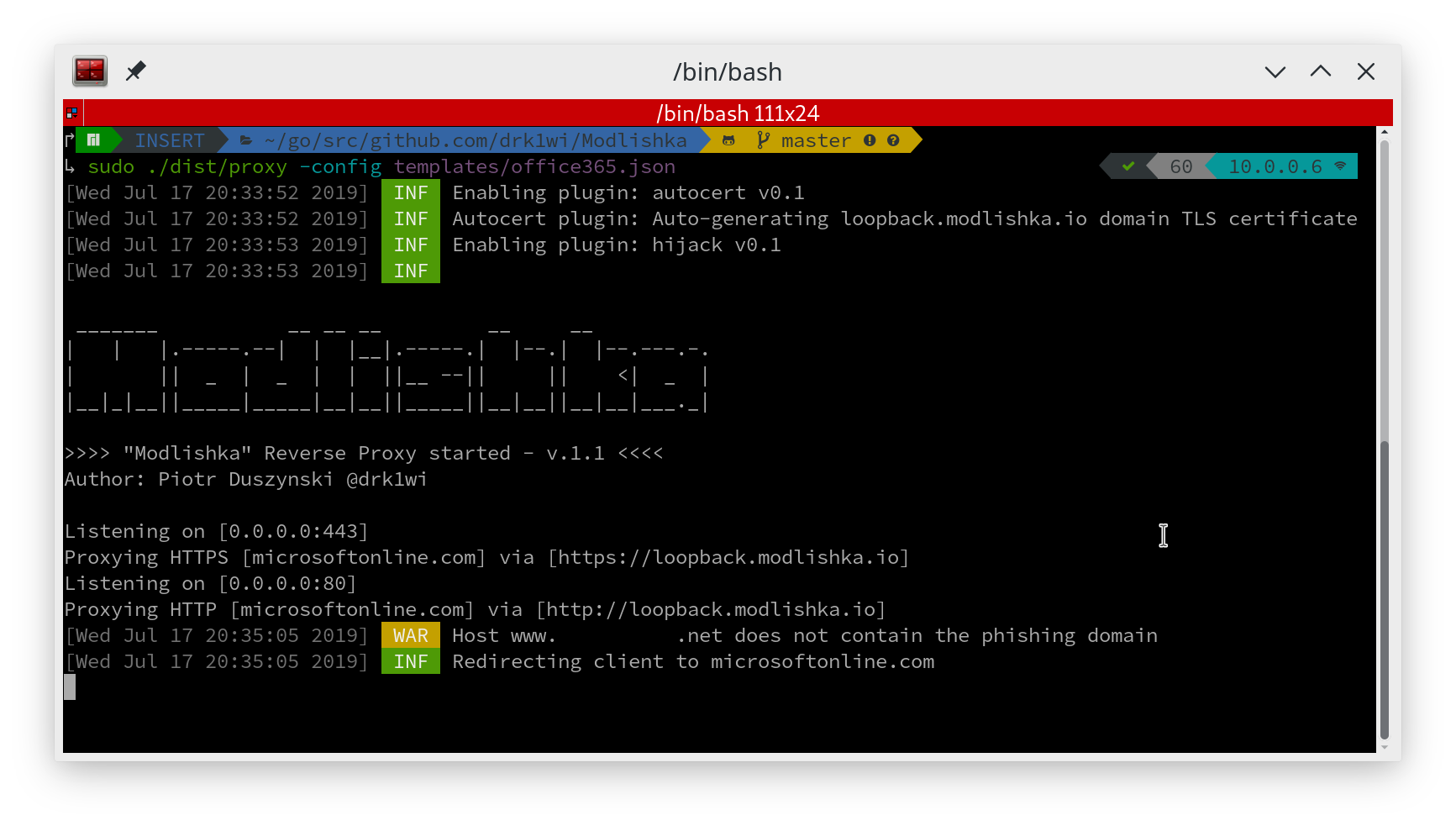Click the 'Reverse Proxy started - v.1.1' line
The width and height of the screenshot is (1456, 826).
(x=364, y=453)
